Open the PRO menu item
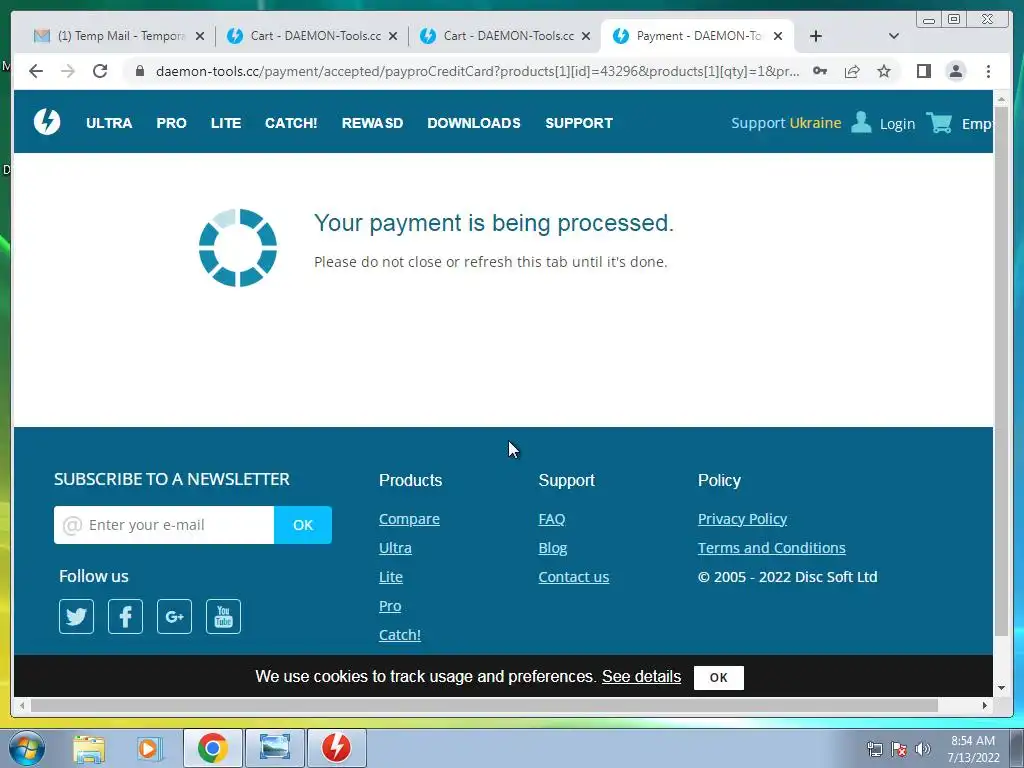1024x768 pixels. pos(171,123)
